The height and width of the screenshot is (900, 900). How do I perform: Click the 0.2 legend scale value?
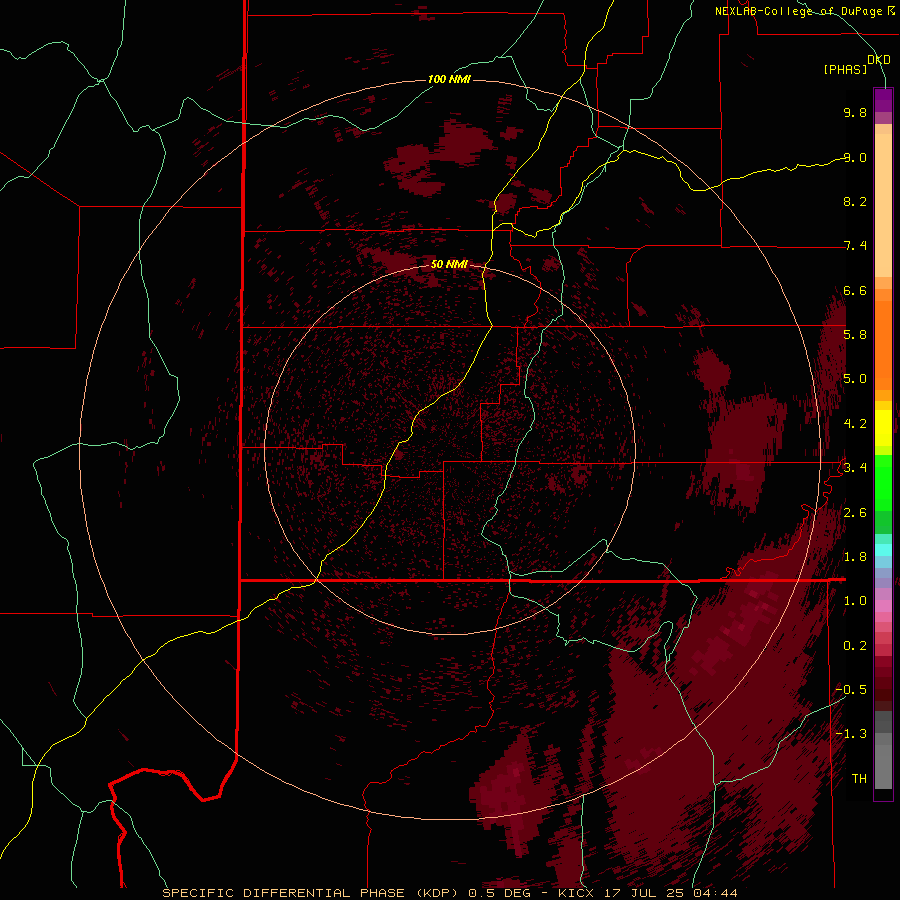click(x=855, y=646)
